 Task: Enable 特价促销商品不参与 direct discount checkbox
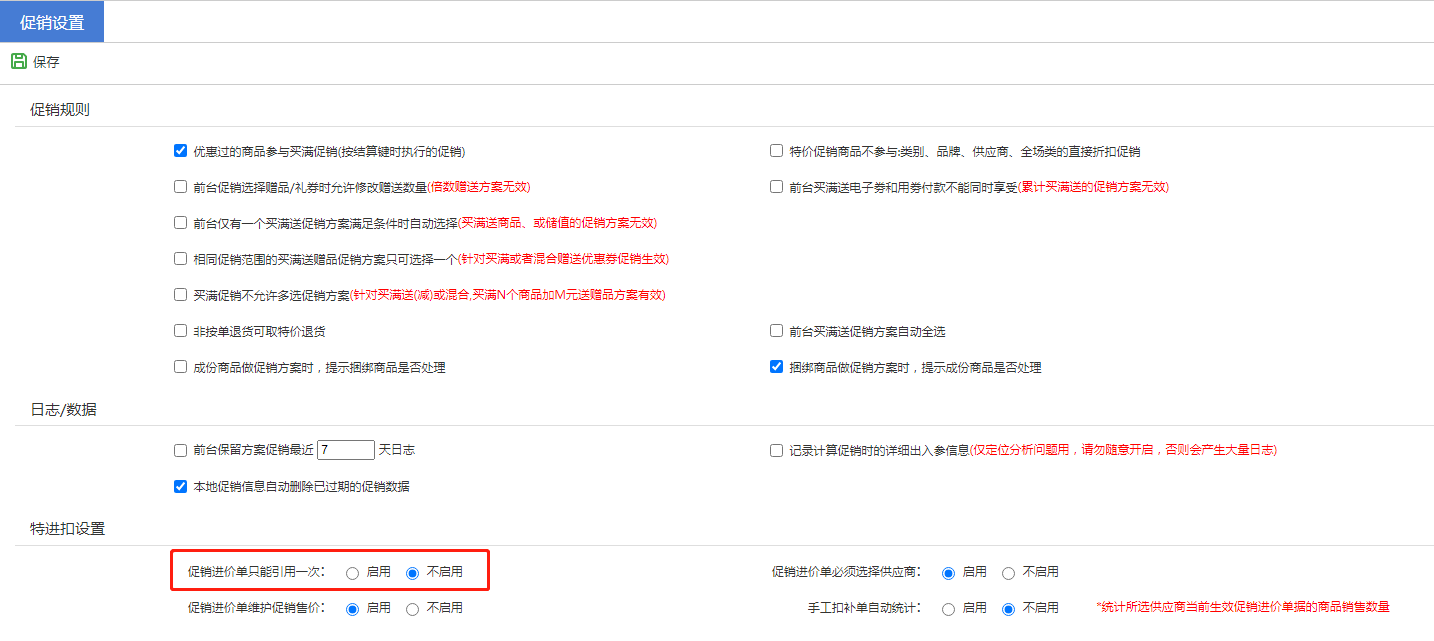[x=776, y=152]
